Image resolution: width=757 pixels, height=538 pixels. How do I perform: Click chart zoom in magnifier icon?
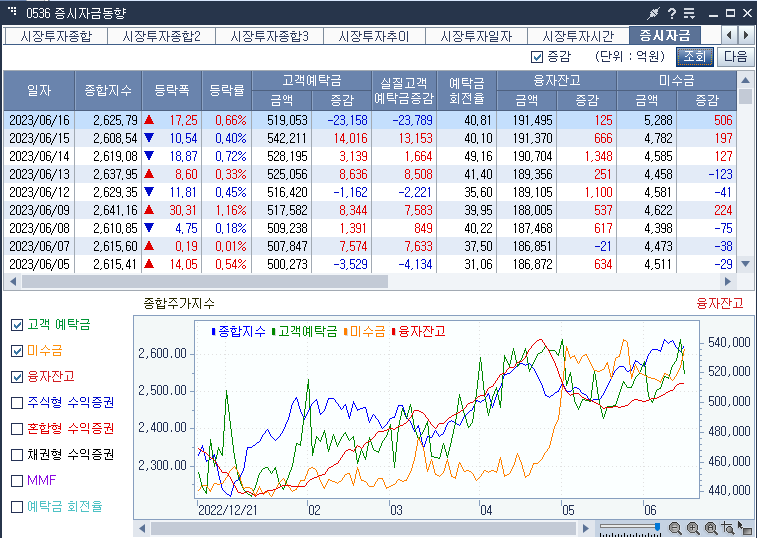tap(693, 528)
